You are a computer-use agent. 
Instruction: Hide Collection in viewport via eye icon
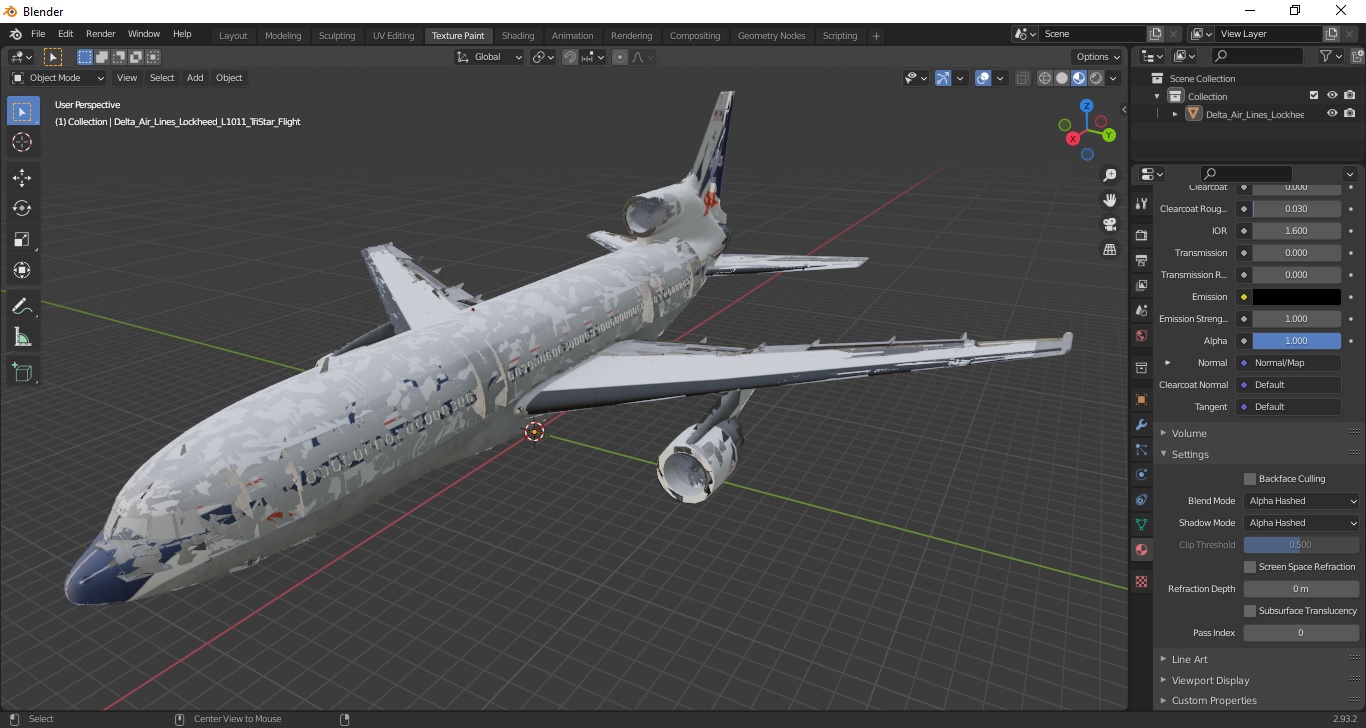(x=1332, y=96)
